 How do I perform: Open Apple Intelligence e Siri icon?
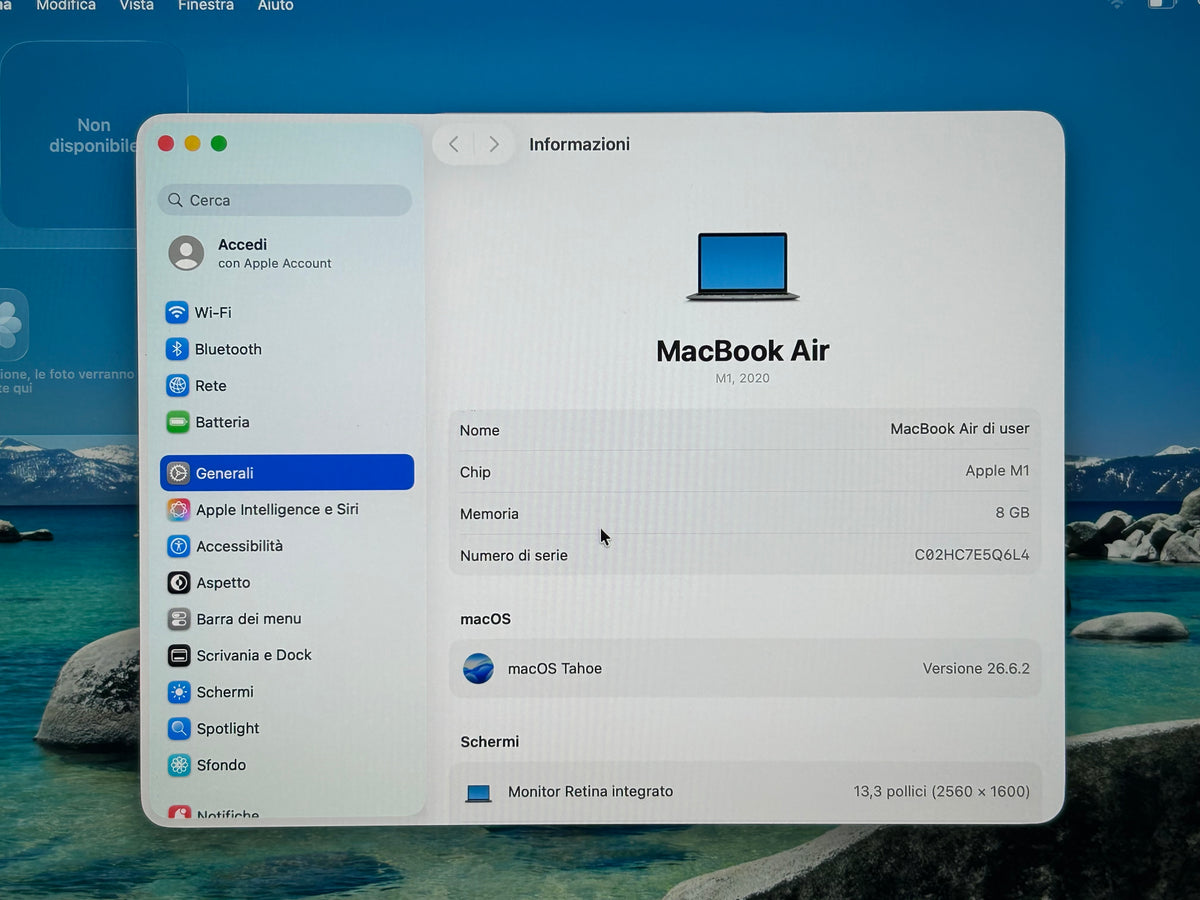pos(179,510)
